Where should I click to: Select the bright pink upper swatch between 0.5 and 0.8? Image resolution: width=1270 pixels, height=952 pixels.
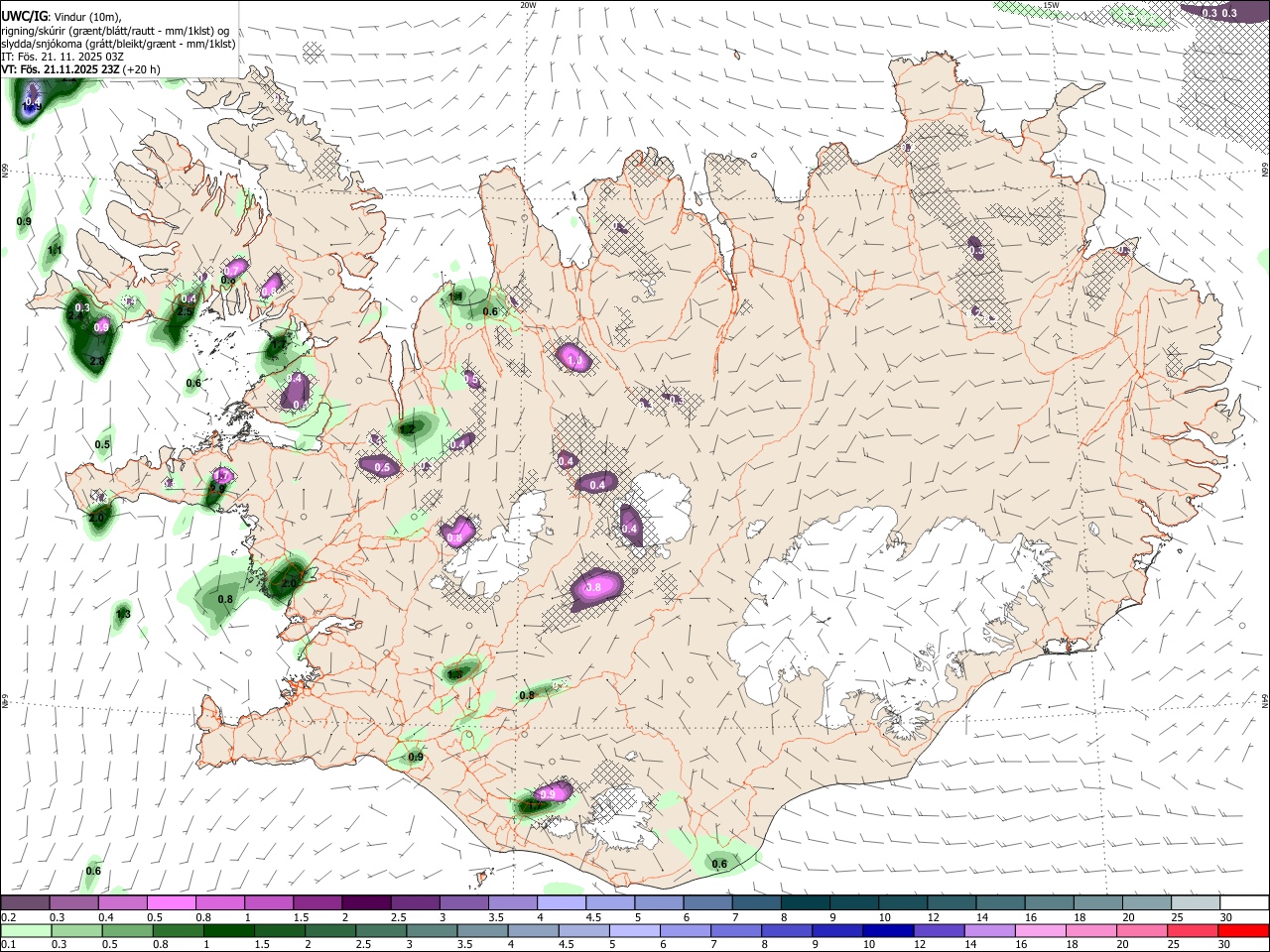pos(171,902)
